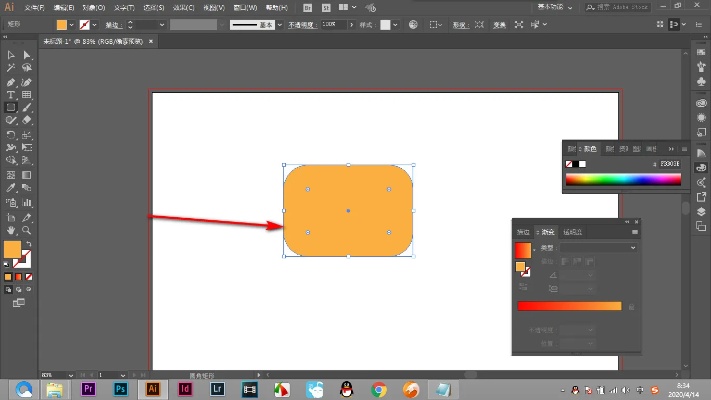Image resolution: width=711 pixels, height=400 pixels.
Task: Click the 不透明度 opacity link
Action: click(302, 25)
